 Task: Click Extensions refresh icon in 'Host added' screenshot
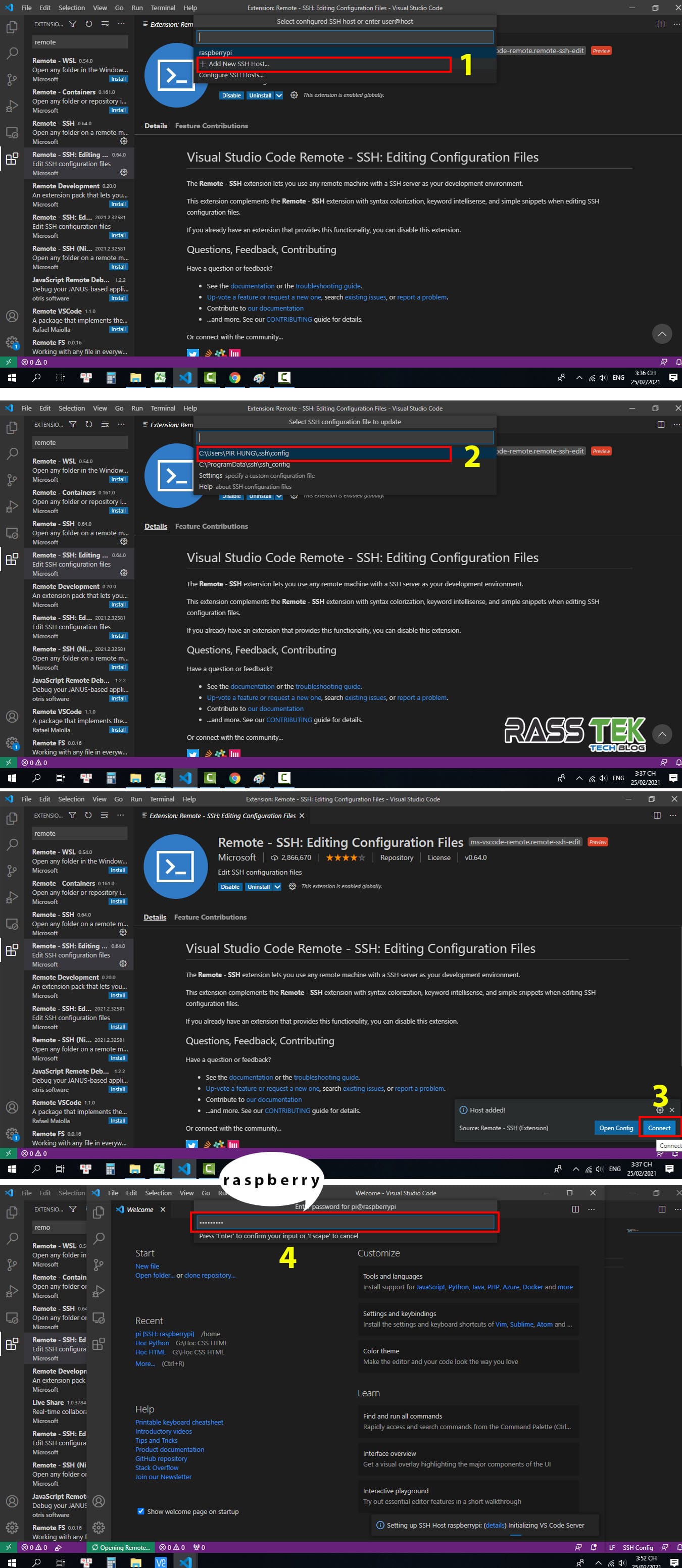tap(88, 815)
